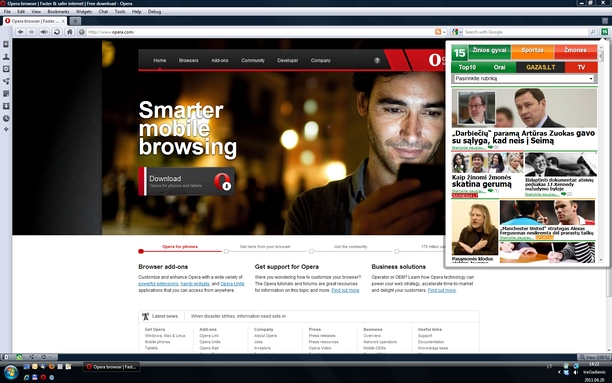The width and height of the screenshot is (612, 383).
Task: Toggle the panels sidebar from status bar
Action: click(6, 357)
